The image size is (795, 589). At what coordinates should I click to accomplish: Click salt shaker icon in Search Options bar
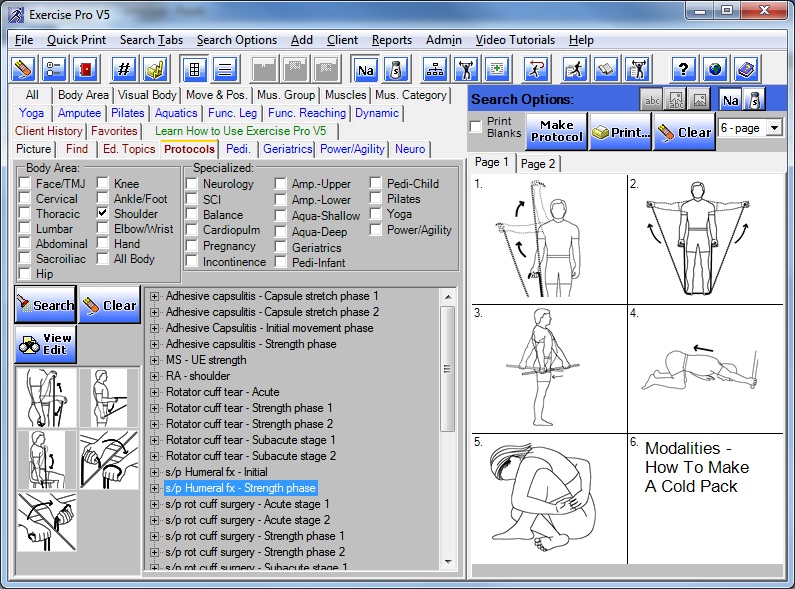coord(754,100)
